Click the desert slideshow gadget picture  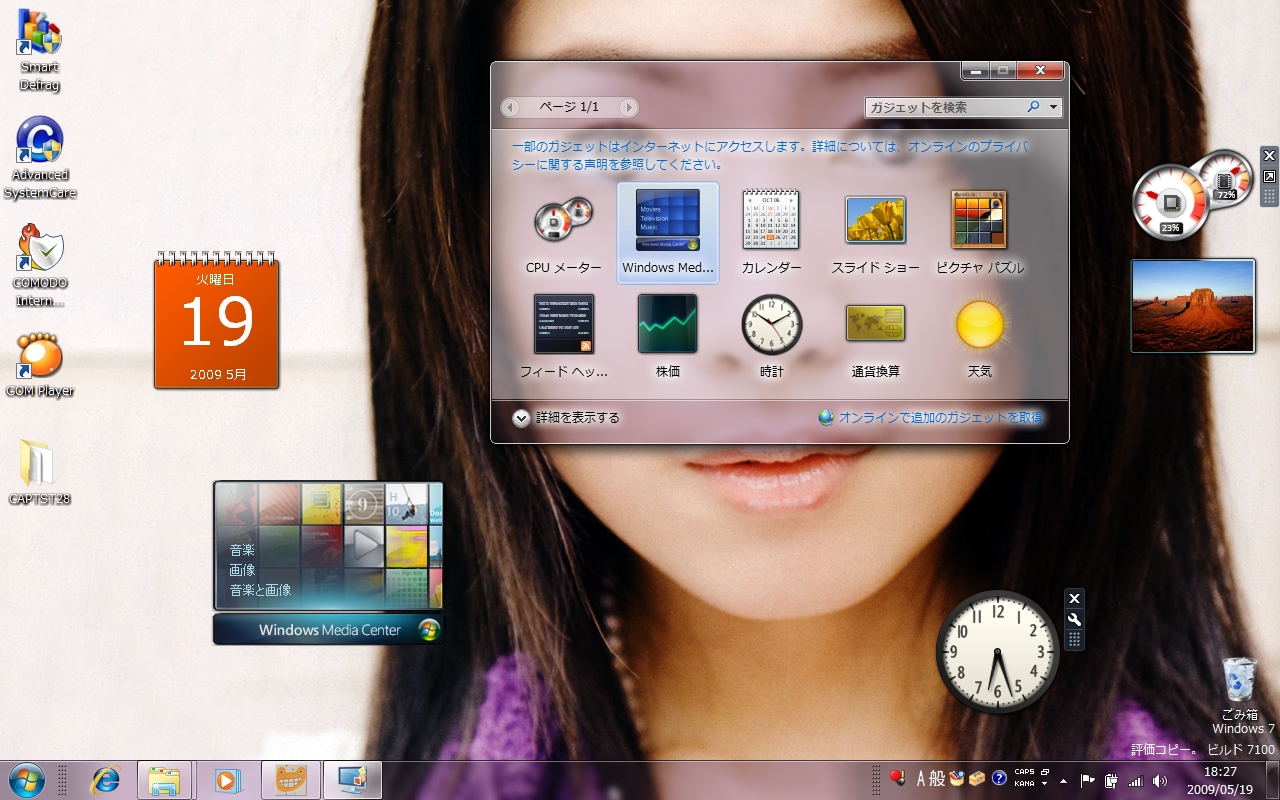point(1193,306)
